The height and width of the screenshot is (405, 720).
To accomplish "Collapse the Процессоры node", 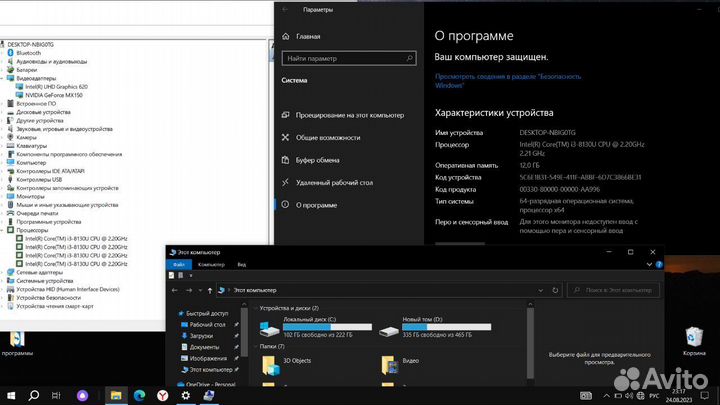I will pos(2,230).
